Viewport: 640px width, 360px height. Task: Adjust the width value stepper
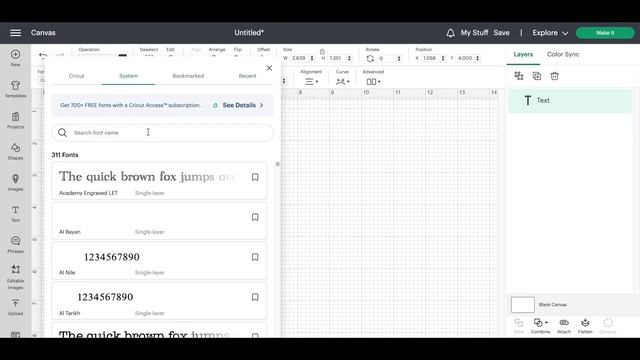[312, 58]
